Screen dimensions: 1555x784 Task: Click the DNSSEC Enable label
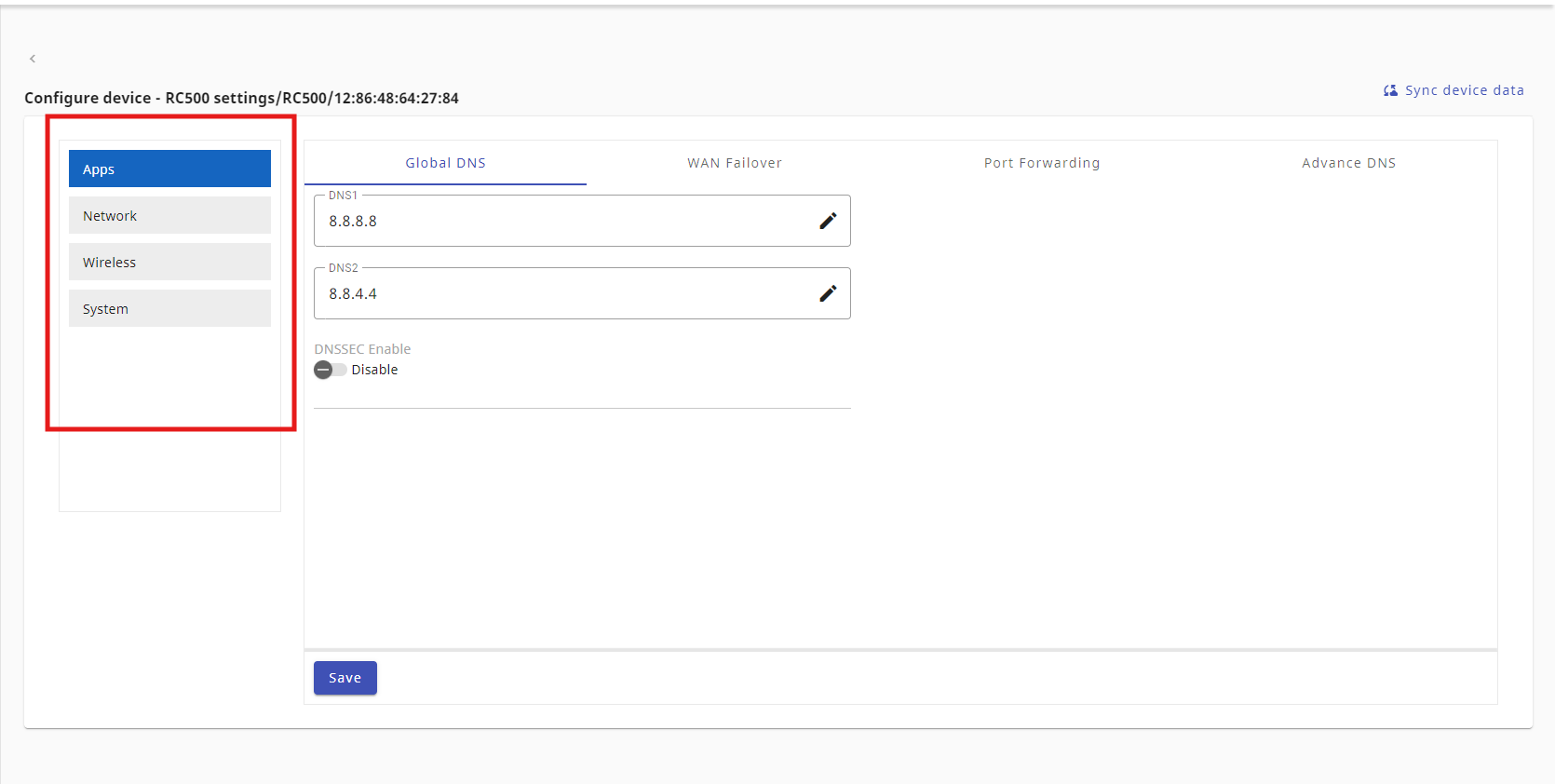pos(362,349)
